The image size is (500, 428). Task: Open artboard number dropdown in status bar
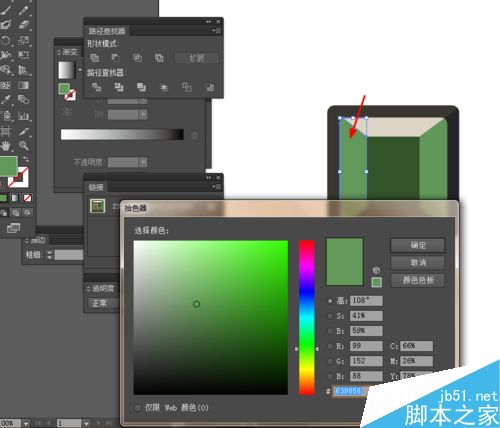point(86,423)
